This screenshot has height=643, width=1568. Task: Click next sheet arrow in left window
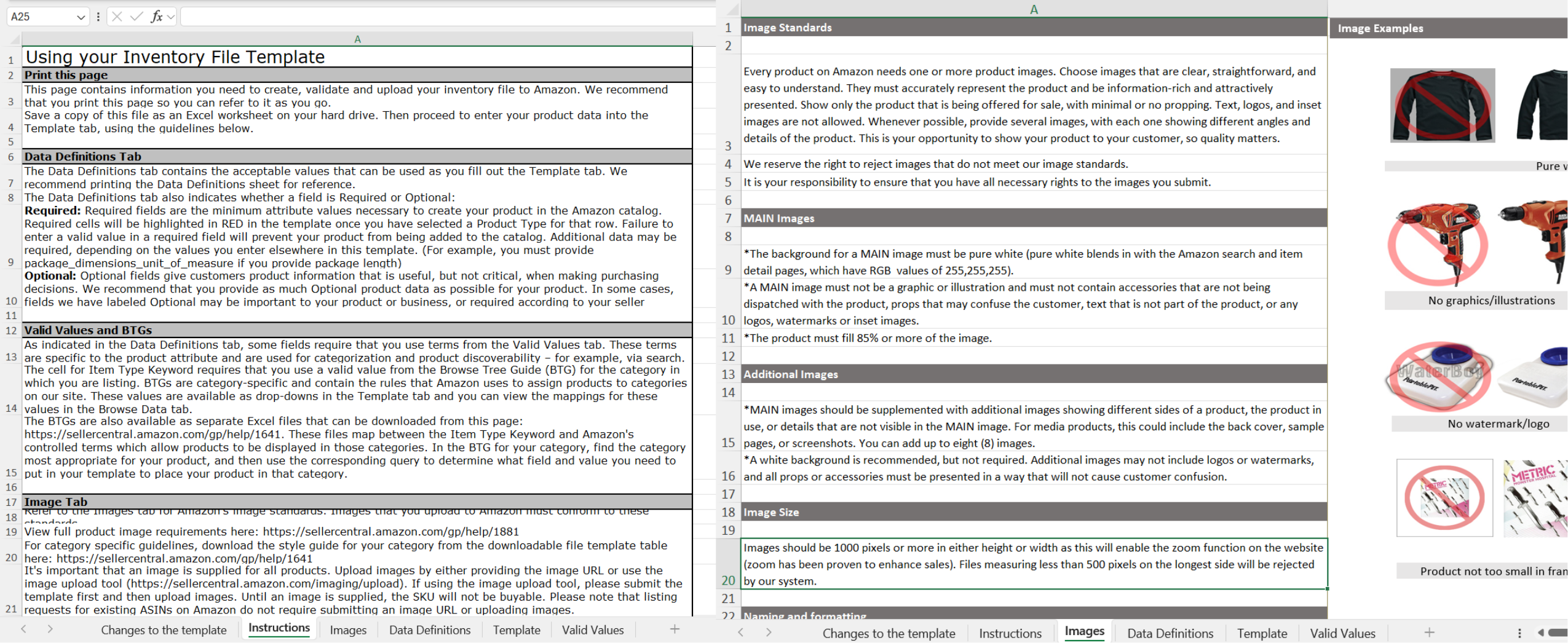pos(50,629)
